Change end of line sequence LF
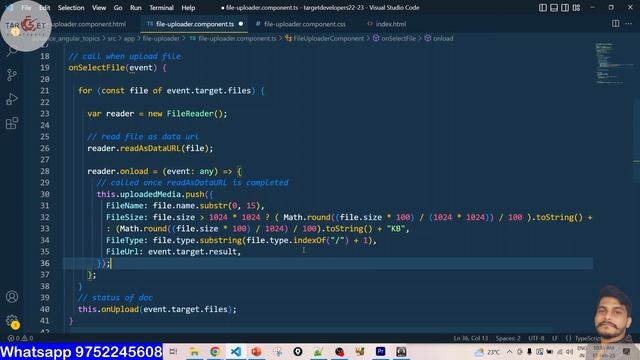The image size is (640, 360). click(x=555, y=338)
